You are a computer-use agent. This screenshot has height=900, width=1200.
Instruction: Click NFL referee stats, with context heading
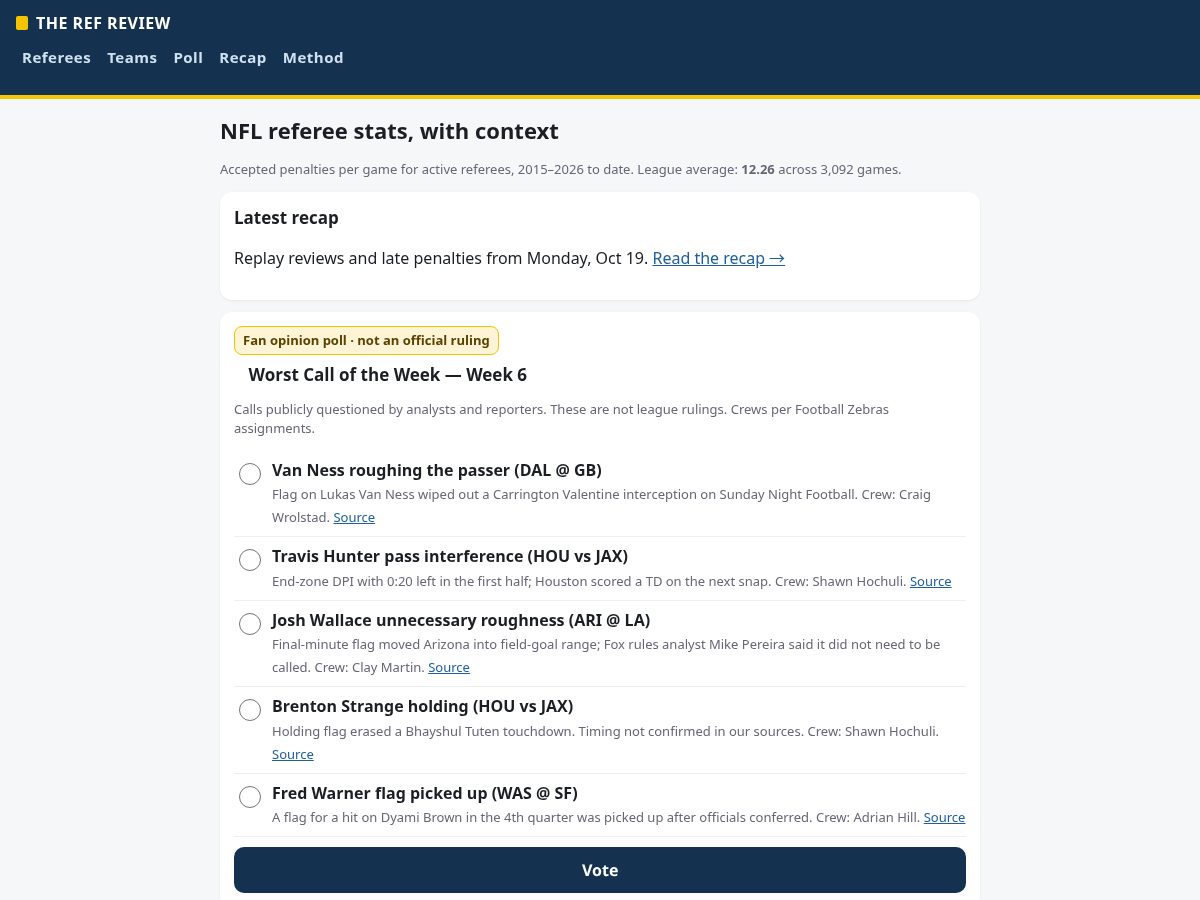[x=389, y=132]
